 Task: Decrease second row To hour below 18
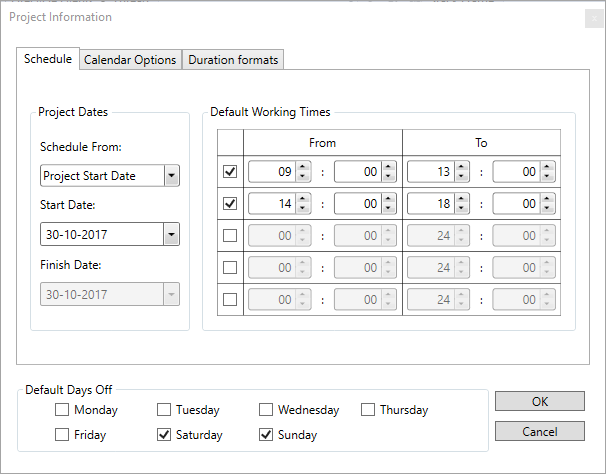(x=460, y=210)
